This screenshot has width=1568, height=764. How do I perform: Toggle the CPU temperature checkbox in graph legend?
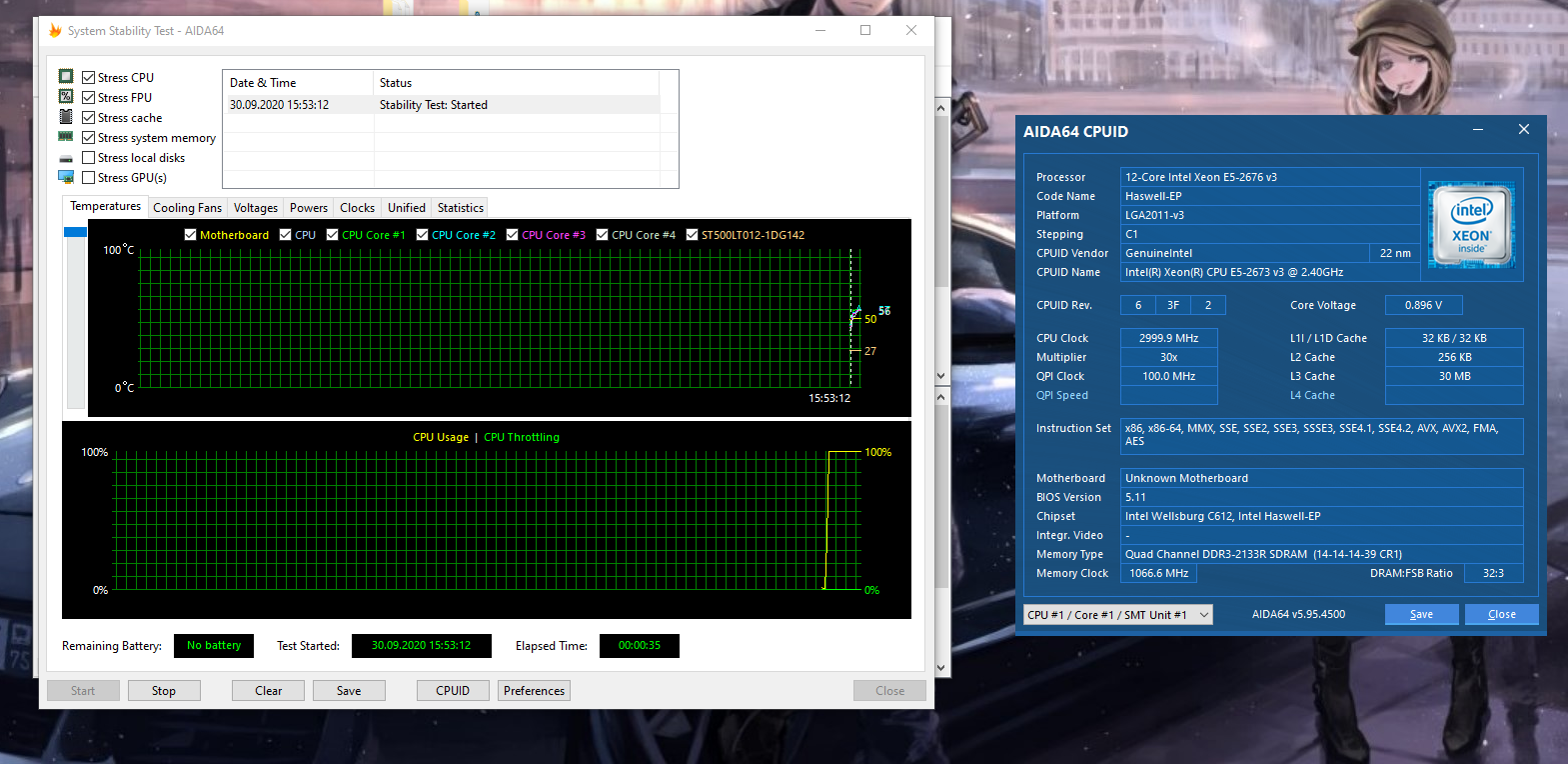(x=286, y=235)
